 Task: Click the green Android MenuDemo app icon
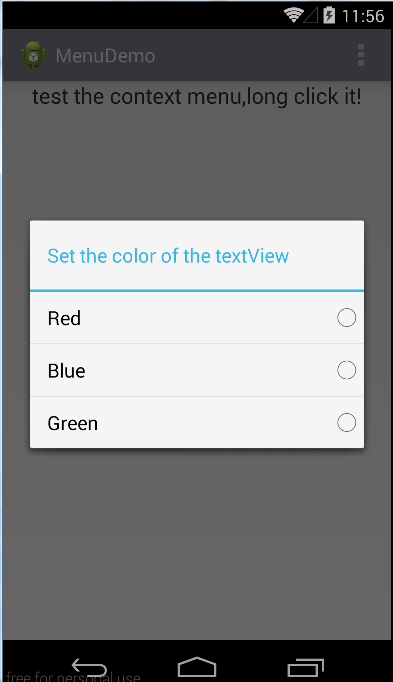coord(33,55)
